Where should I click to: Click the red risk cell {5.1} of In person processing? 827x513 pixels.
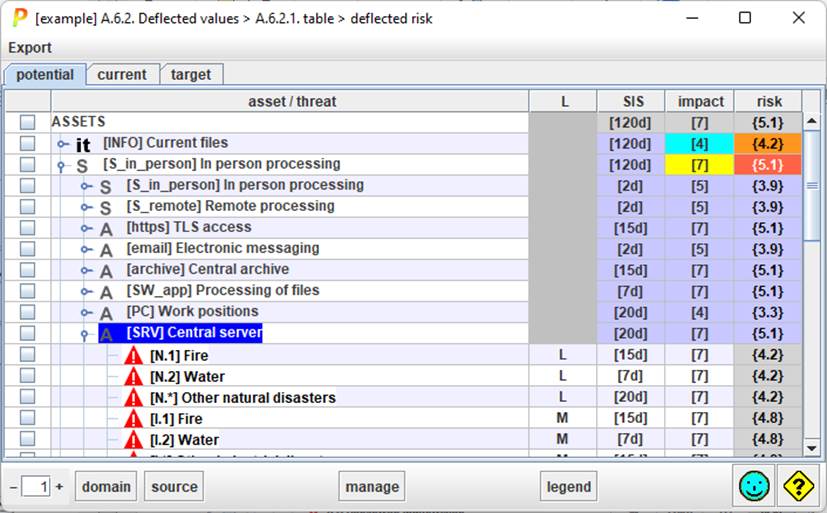pos(768,164)
